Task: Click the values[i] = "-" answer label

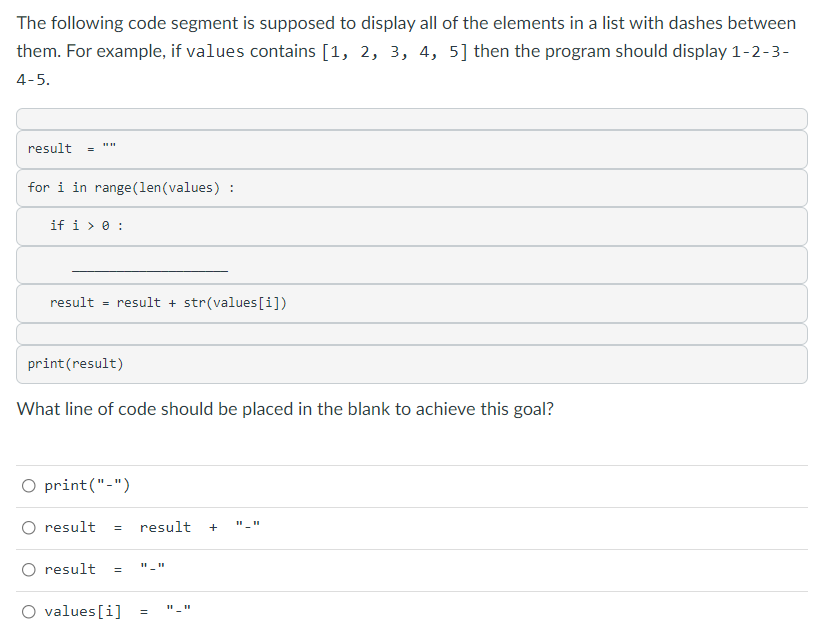Action: (x=117, y=611)
